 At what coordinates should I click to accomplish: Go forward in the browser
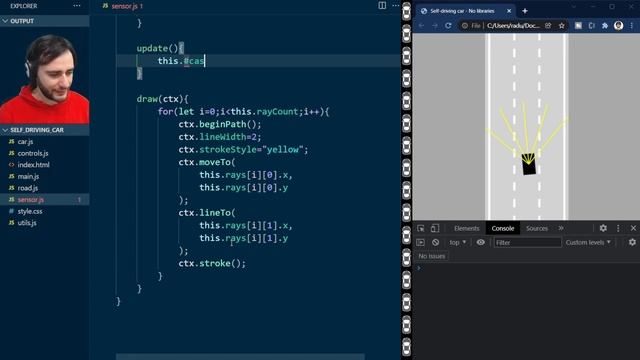click(x=435, y=26)
